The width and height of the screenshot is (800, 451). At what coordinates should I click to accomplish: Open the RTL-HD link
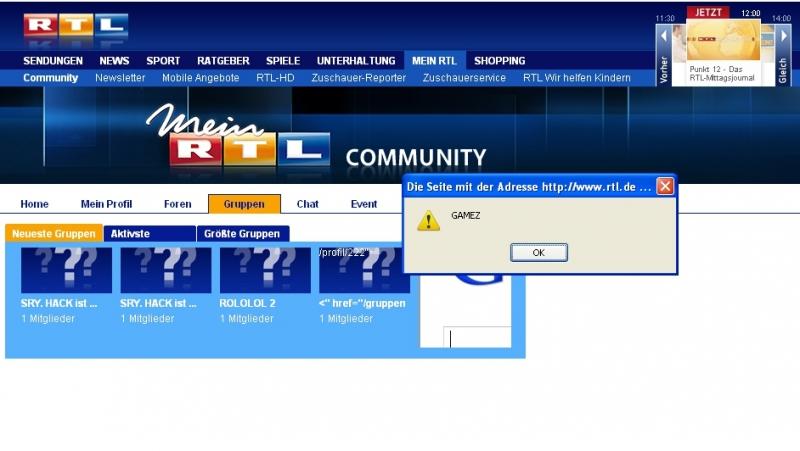[276, 78]
